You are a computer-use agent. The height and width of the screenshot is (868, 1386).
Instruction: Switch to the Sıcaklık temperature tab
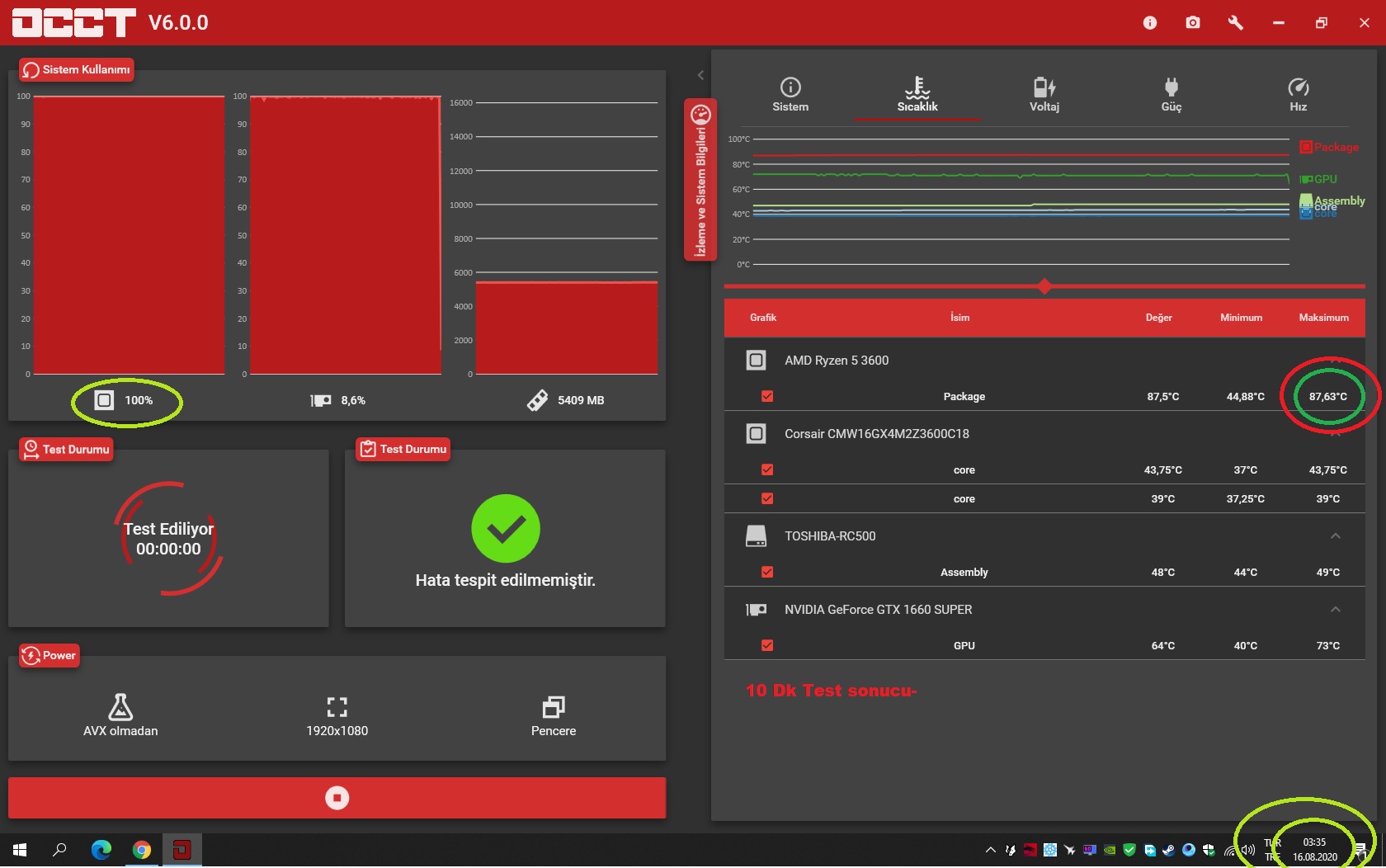[x=917, y=95]
